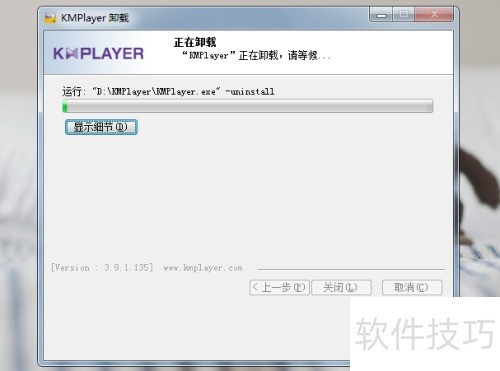
Task: Click the 运行 uninstall command text
Action: pyautogui.click(x=168, y=91)
